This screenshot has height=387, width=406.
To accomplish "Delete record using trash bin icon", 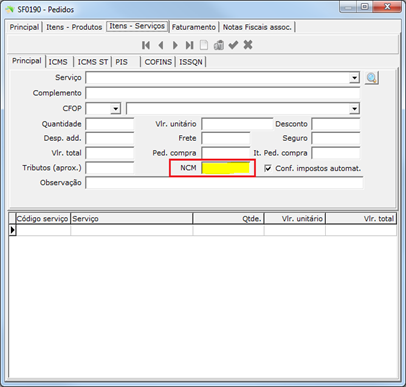I will click(x=219, y=45).
